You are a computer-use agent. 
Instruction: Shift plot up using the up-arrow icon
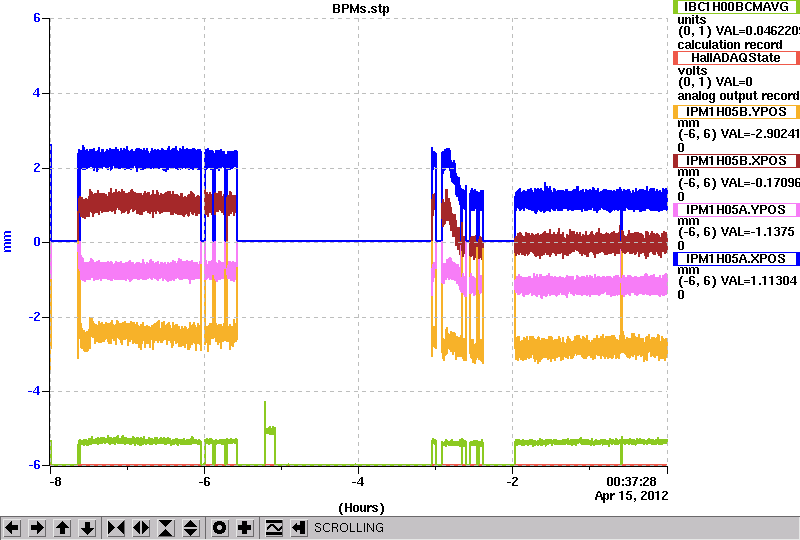tap(62, 528)
